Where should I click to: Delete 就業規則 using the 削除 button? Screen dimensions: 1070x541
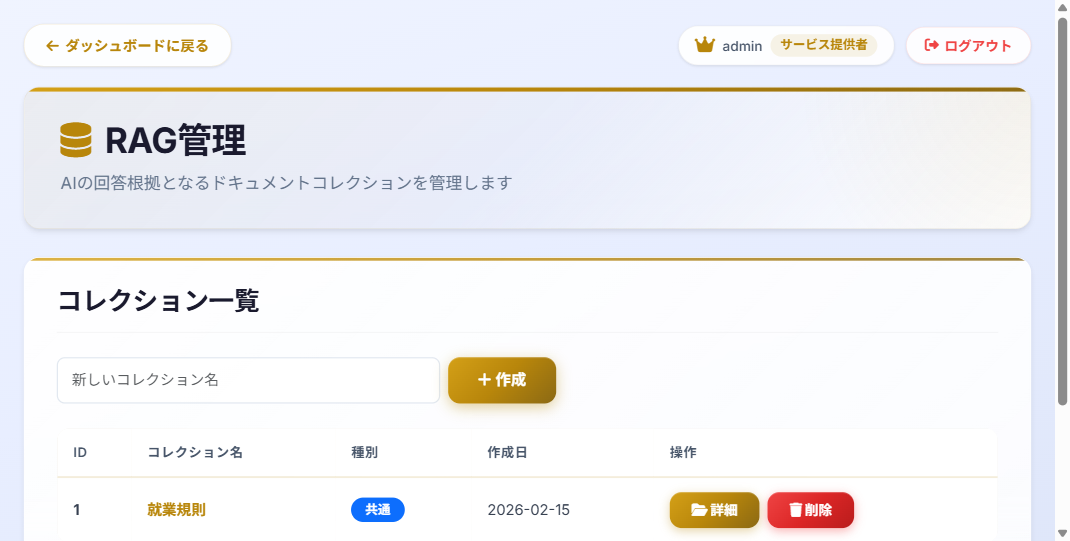click(810, 510)
